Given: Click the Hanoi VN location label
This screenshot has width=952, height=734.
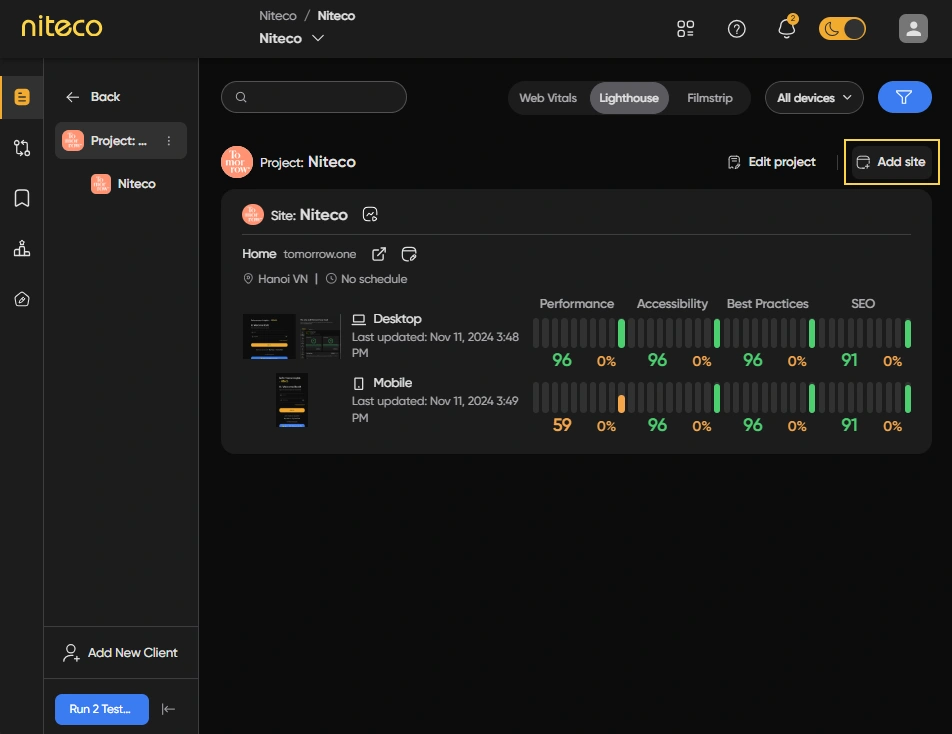Looking at the screenshot, I should tap(276, 279).
